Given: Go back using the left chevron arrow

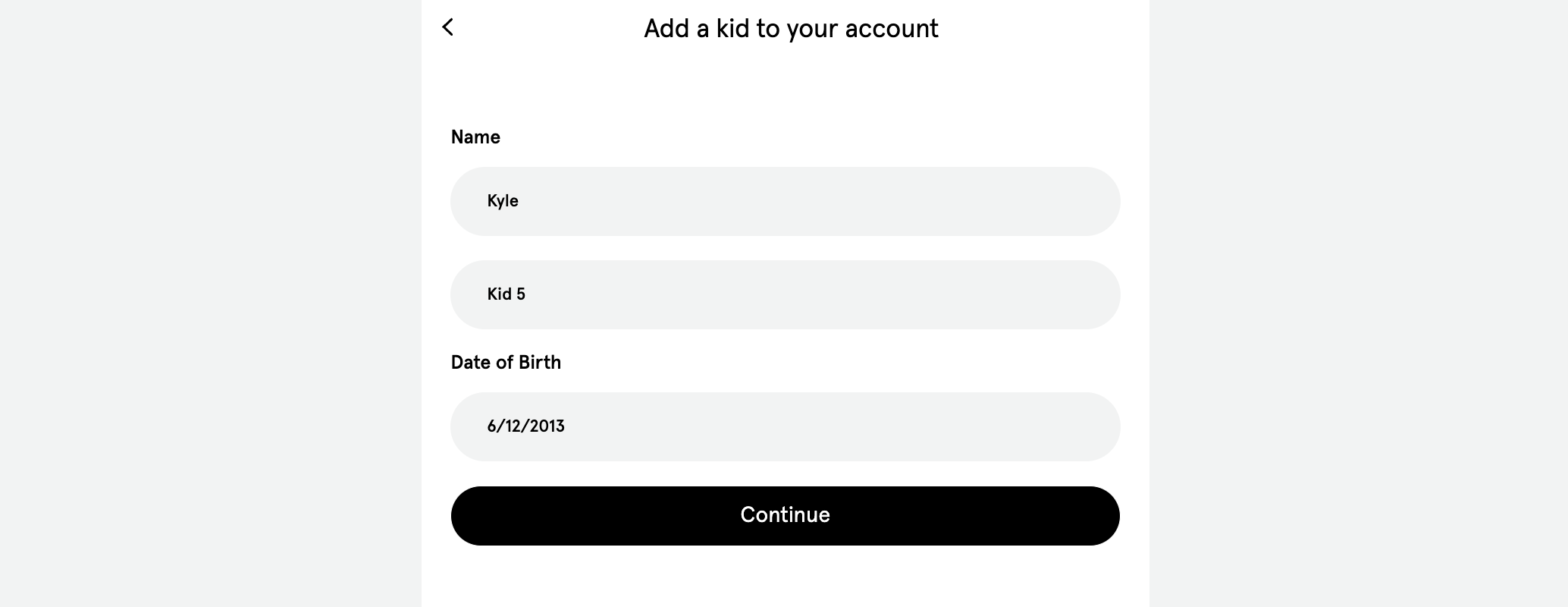Looking at the screenshot, I should (x=448, y=27).
